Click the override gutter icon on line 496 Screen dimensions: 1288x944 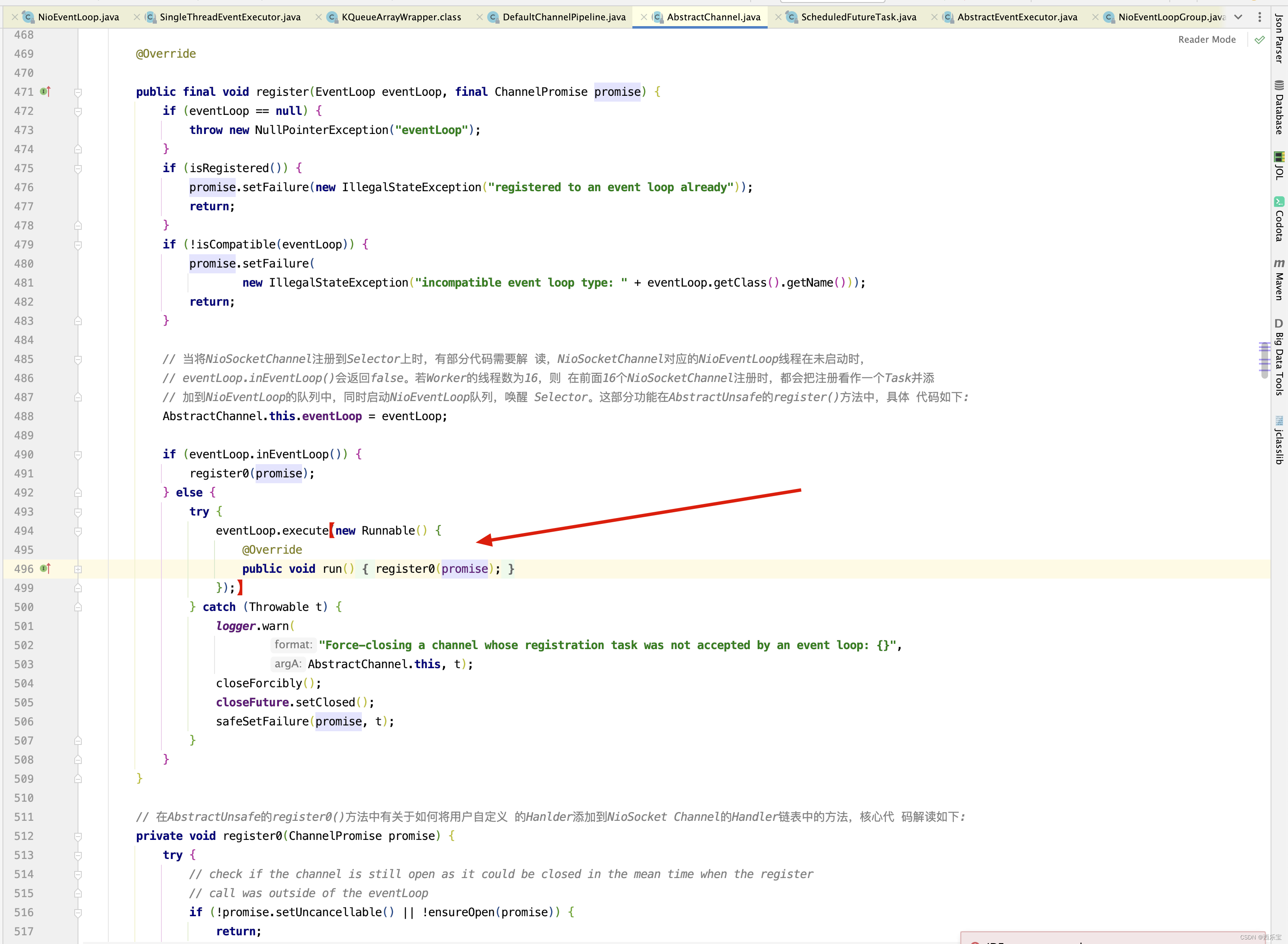[x=46, y=569]
